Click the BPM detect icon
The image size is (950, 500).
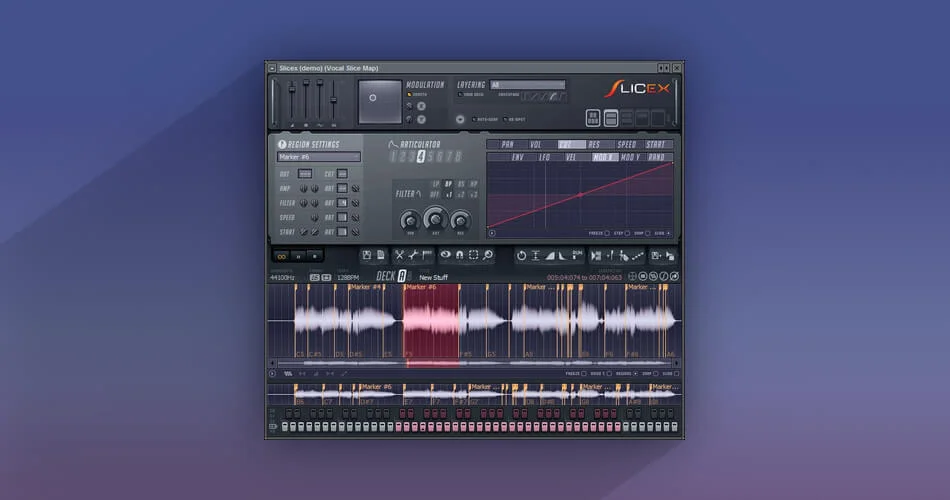point(577,255)
